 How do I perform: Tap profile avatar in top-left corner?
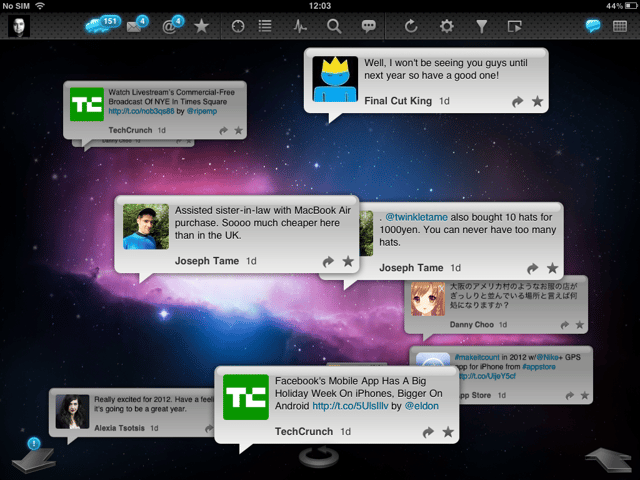point(19,27)
